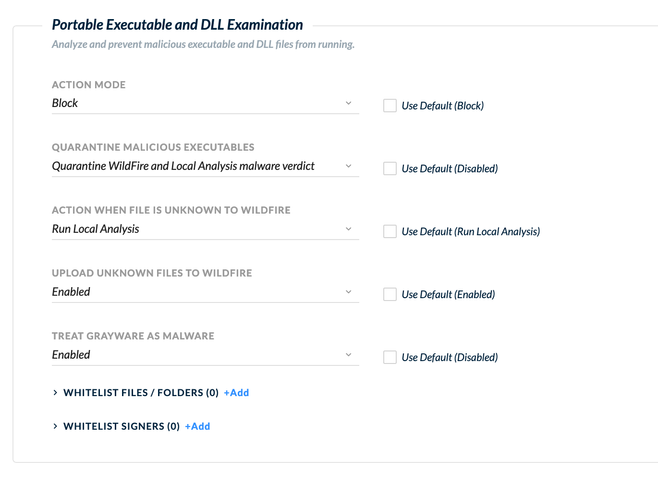The width and height of the screenshot is (658, 482).
Task: Check Use Default (Run Local Analysis)
Action: [x=390, y=231]
